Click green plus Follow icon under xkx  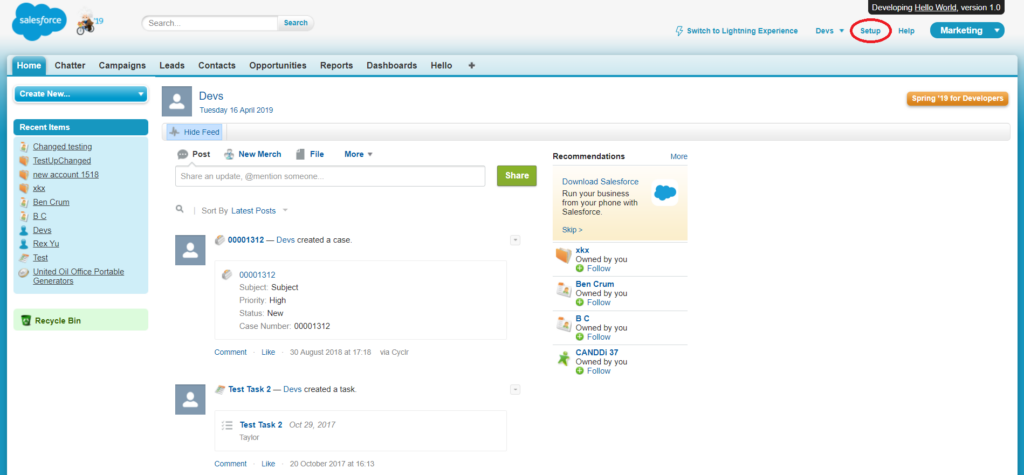point(580,269)
